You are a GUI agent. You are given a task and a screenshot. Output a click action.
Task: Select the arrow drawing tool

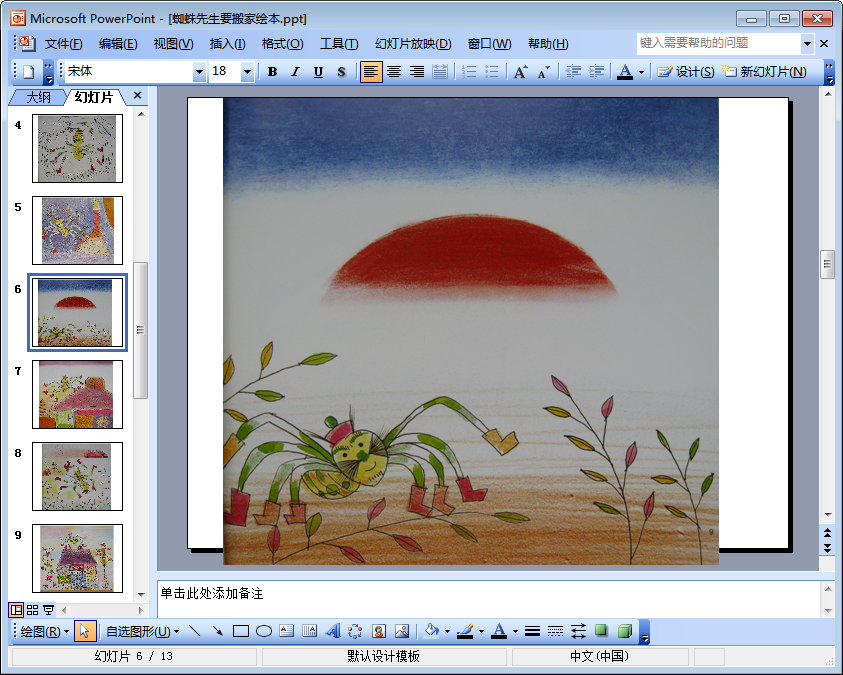click(x=218, y=631)
